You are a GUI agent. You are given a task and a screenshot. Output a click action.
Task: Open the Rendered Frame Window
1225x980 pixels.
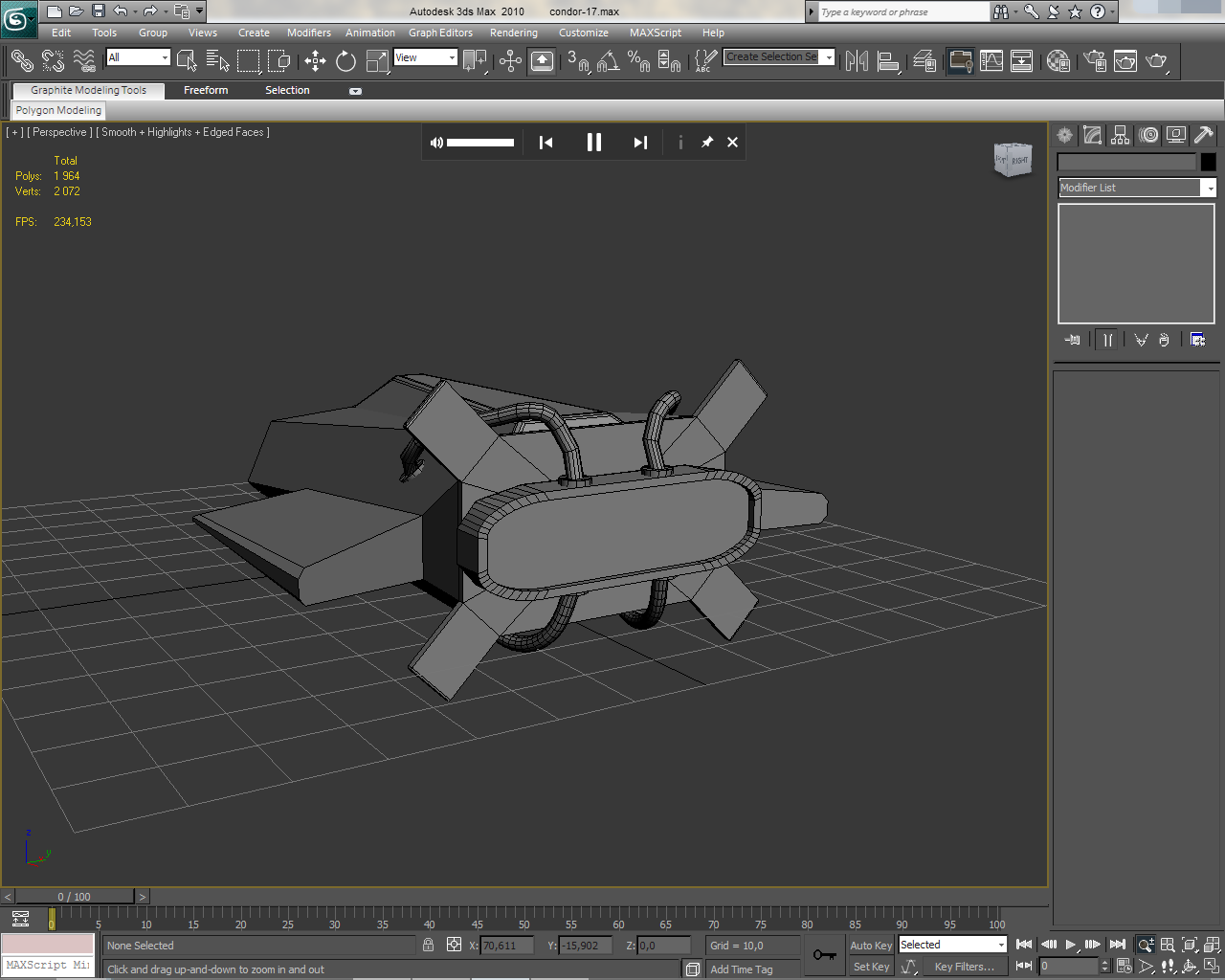(x=1125, y=61)
